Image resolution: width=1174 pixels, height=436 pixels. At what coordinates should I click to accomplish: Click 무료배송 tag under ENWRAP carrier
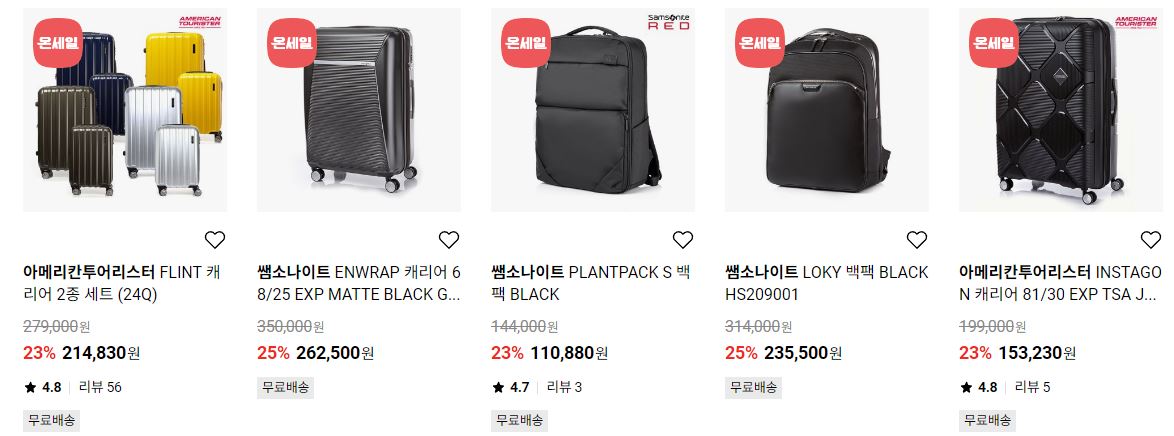click(285, 387)
